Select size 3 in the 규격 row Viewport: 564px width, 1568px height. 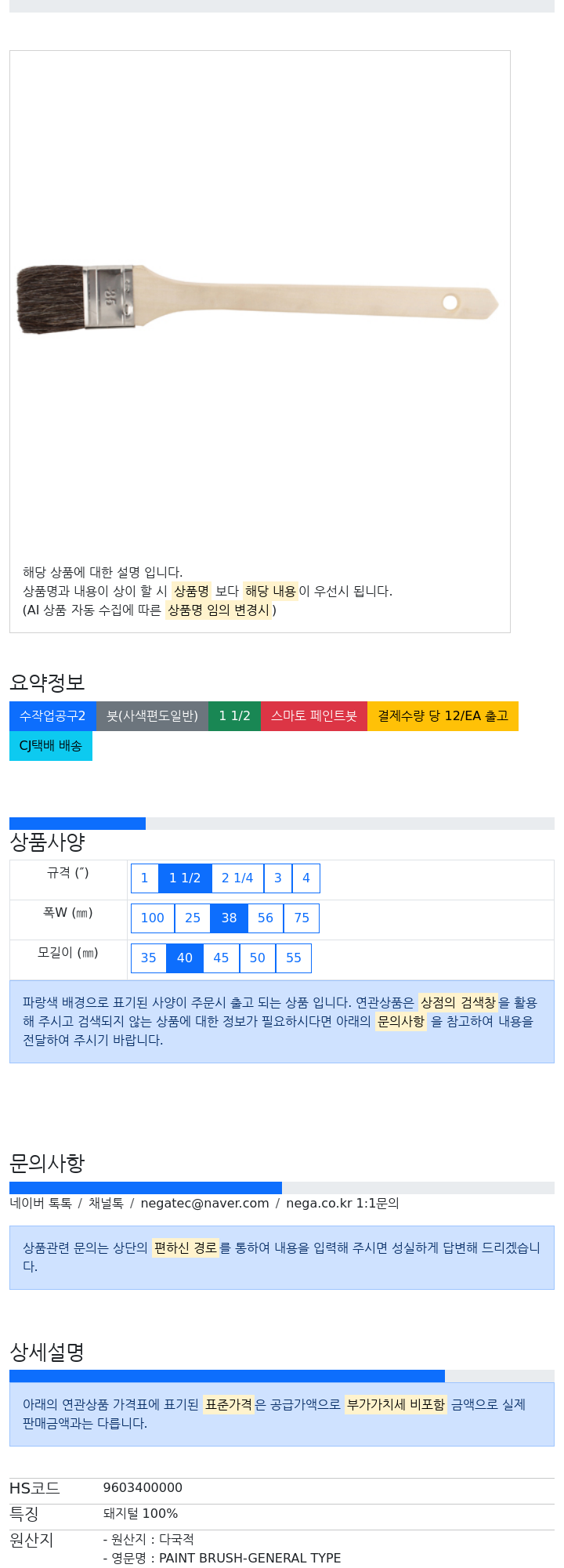tap(277, 878)
